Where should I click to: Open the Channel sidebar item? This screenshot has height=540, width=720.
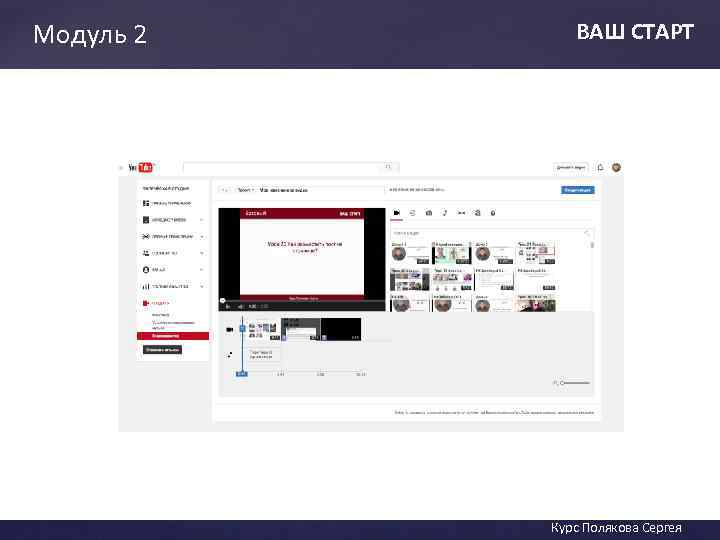click(x=154, y=270)
